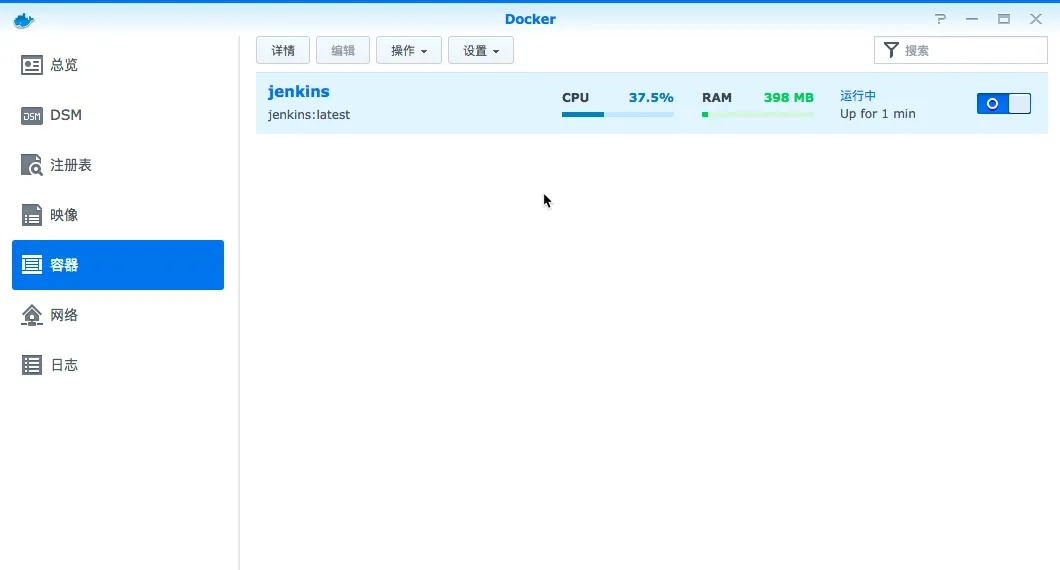Click the Docker whale logo icon
1060x570 pixels.
pyautogui.click(x=24, y=19)
